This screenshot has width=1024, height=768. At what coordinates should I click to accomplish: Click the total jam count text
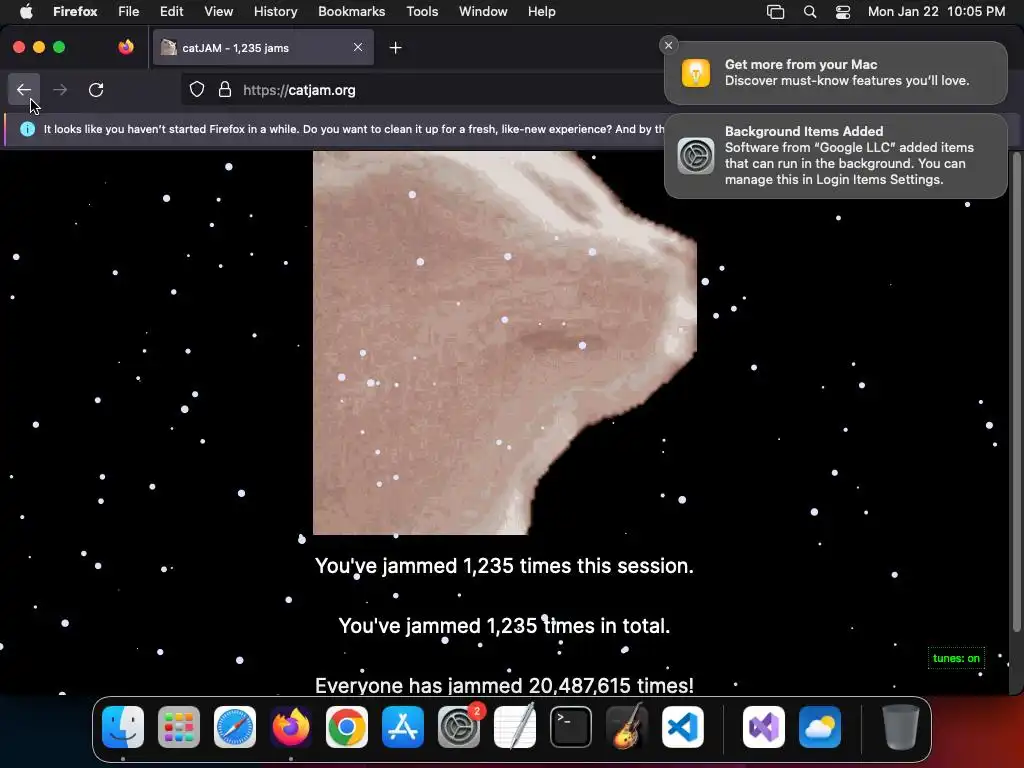coord(504,626)
